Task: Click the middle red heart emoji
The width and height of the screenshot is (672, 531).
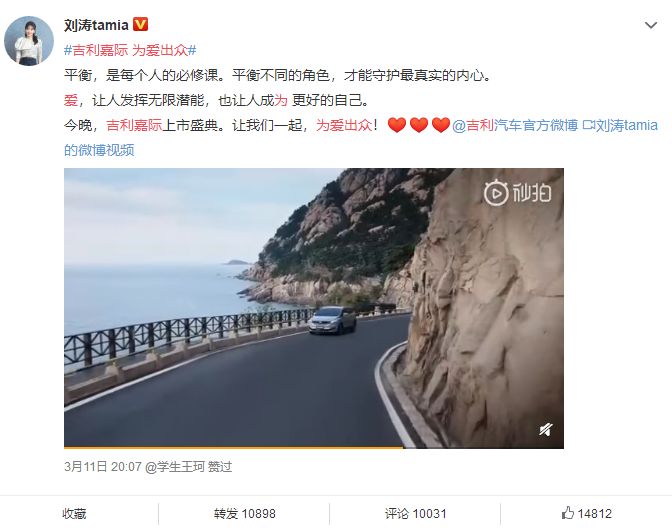Action: 419,125
